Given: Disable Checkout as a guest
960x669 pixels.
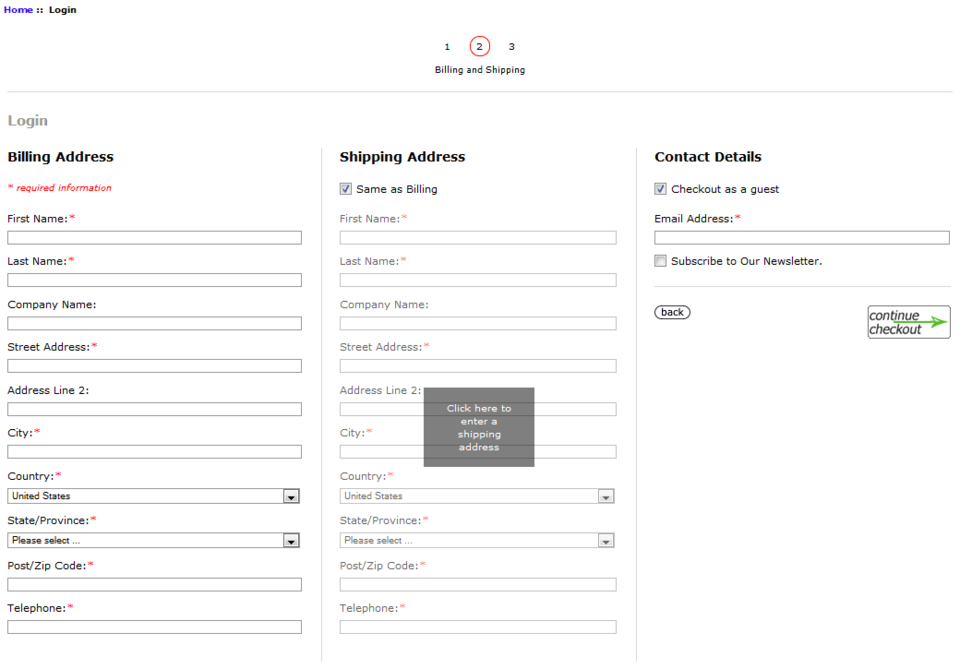Looking at the screenshot, I should (660, 188).
